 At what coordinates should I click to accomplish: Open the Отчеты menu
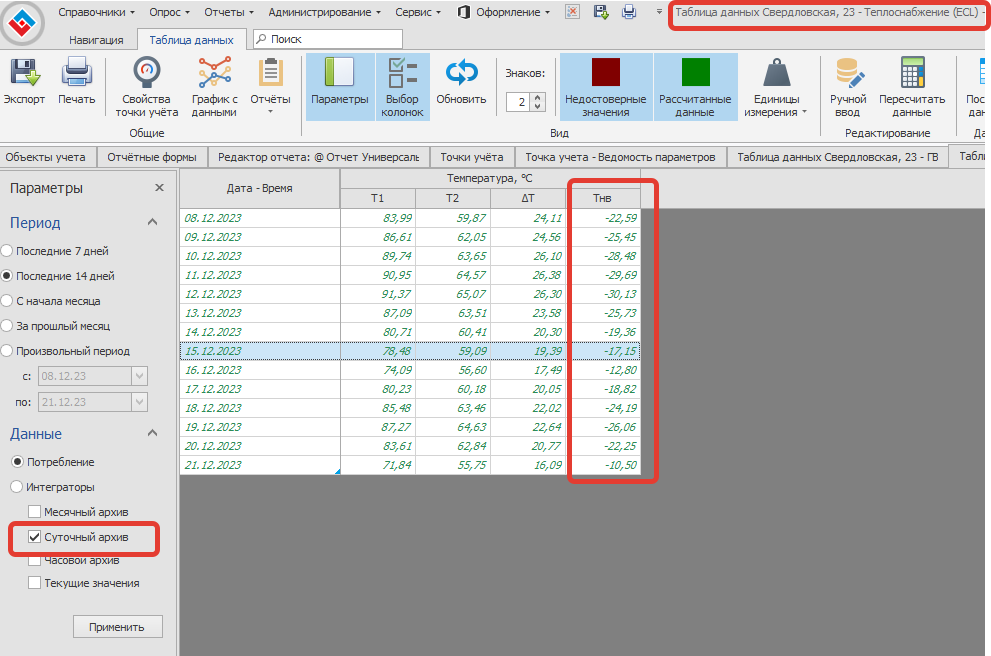[229, 12]
